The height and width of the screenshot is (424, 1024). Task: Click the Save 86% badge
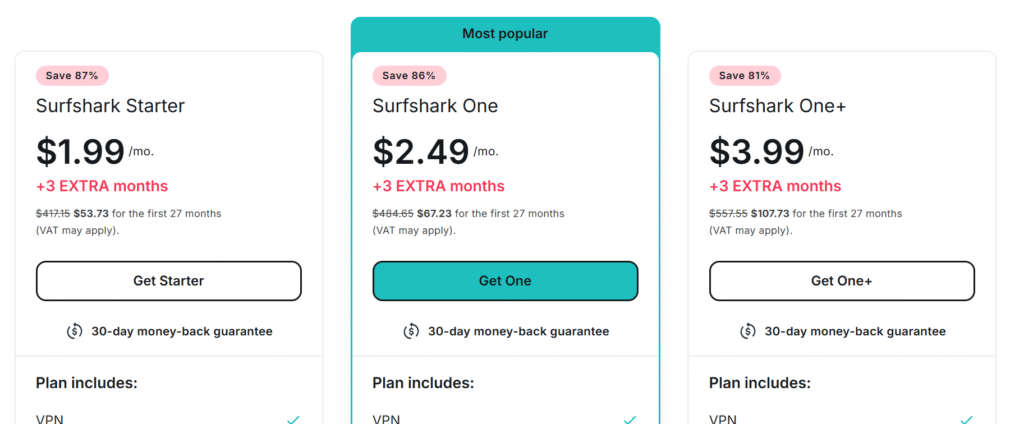(x=409, y=76)
